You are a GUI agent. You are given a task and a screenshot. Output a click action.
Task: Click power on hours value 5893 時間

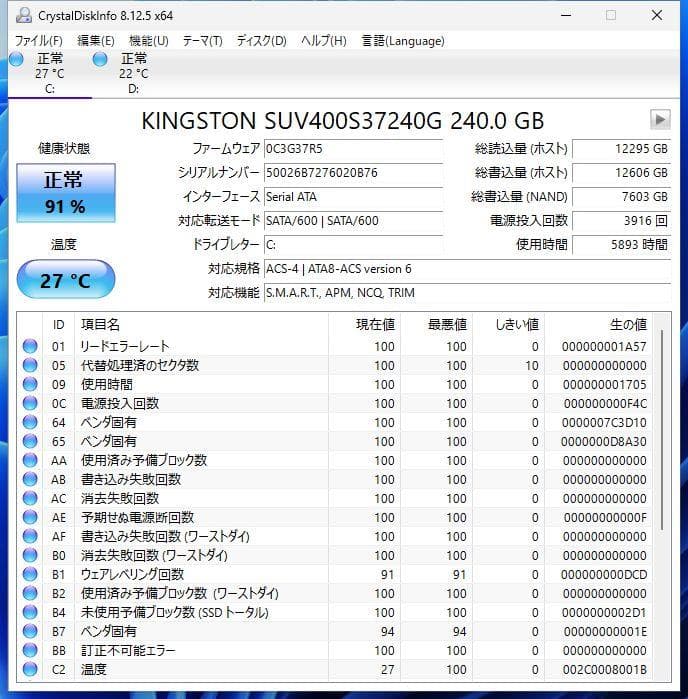(x=622, y=245)
